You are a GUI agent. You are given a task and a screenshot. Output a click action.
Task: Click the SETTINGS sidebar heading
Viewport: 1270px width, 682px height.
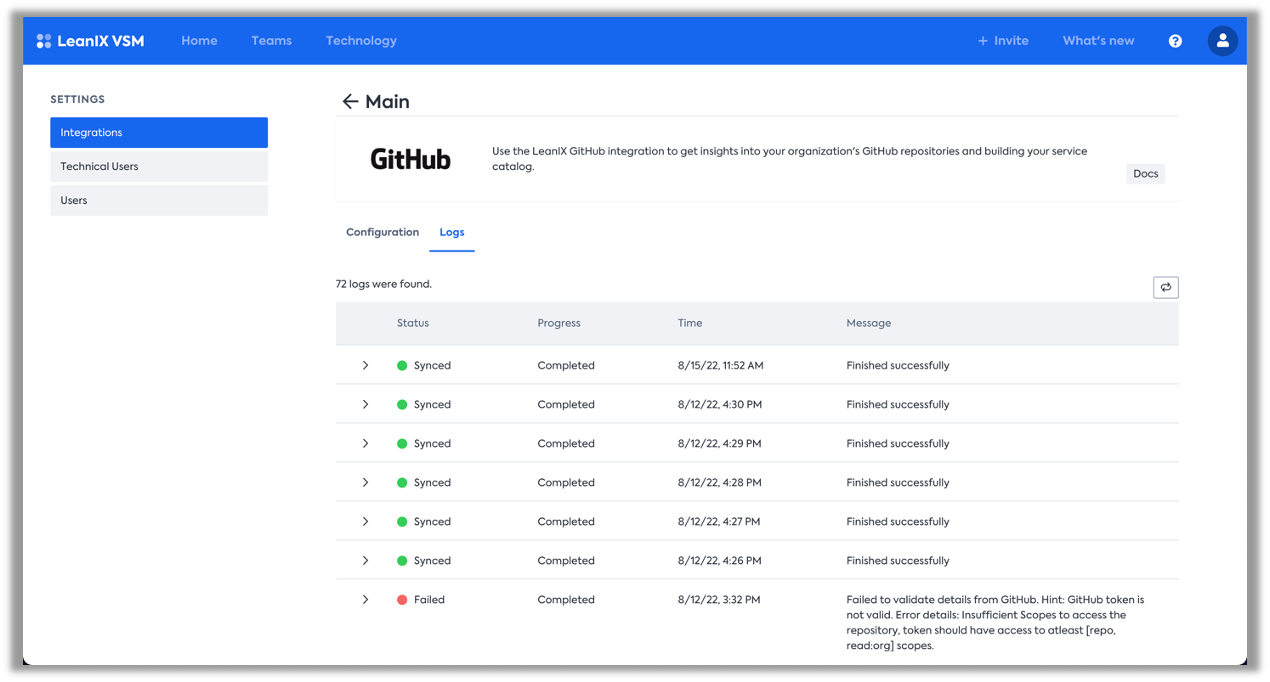[x=78, y=100]
